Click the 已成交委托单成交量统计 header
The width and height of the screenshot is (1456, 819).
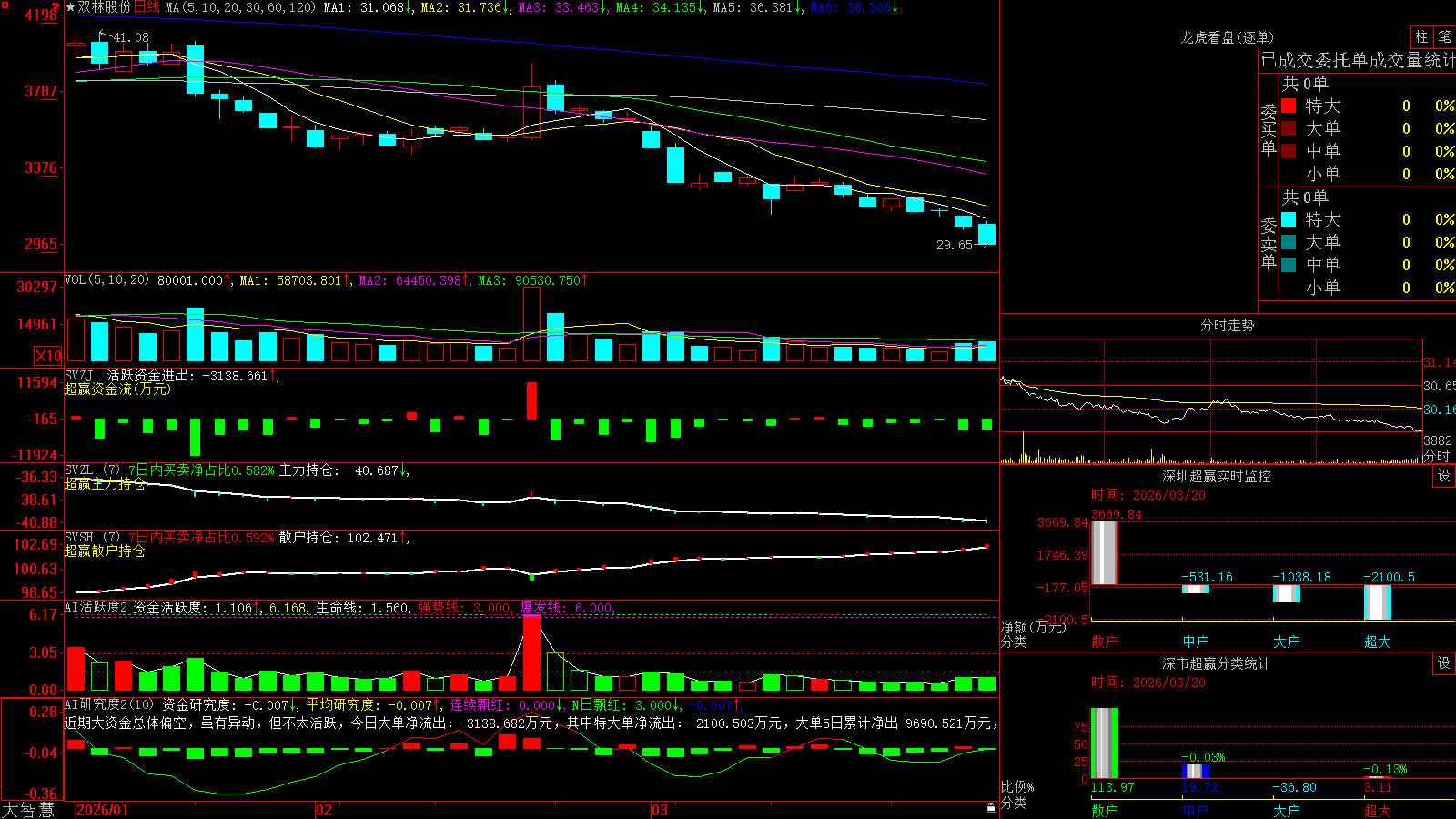(x=1358, y=60)
